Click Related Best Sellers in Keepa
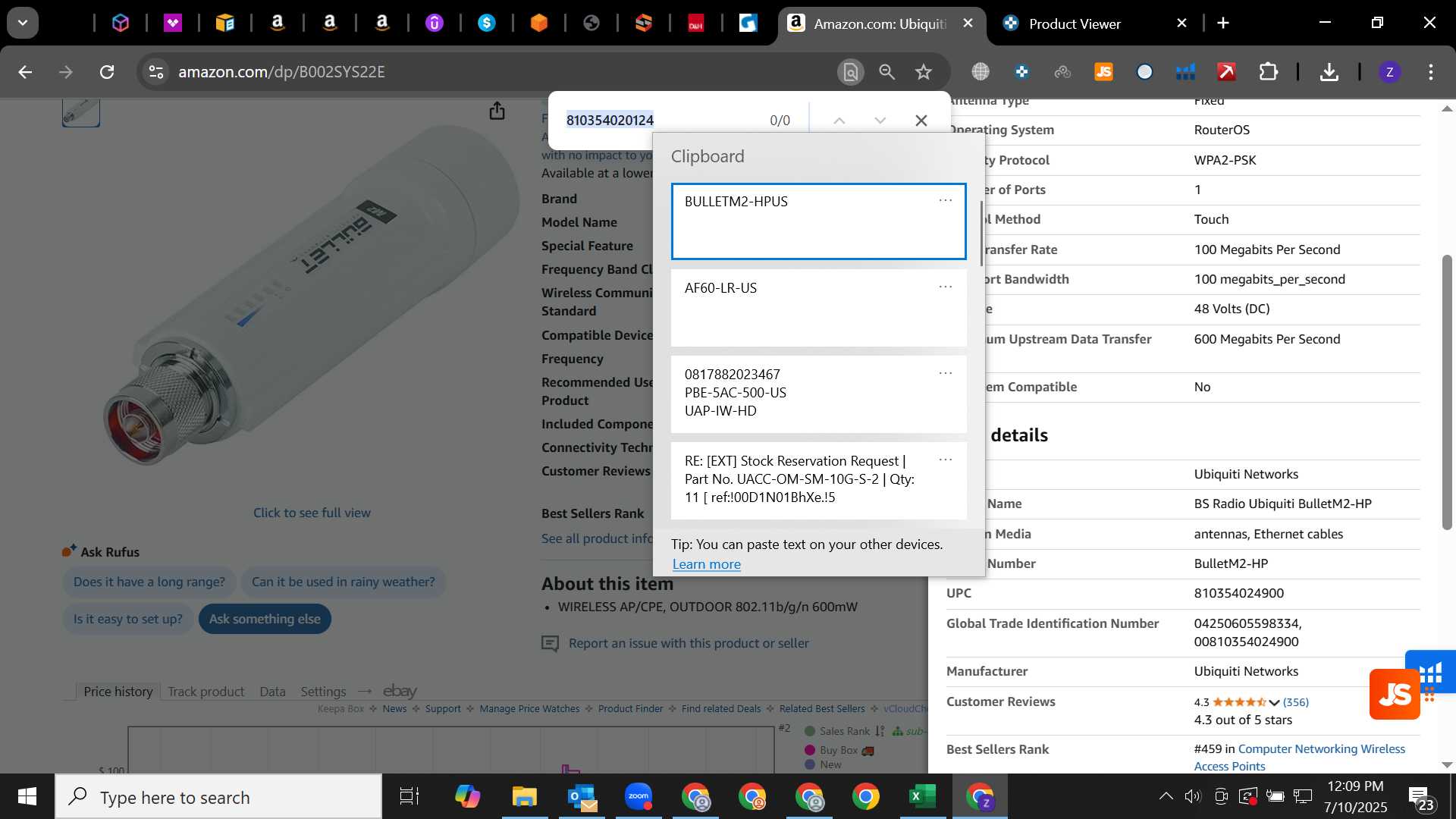 [822, 709]
